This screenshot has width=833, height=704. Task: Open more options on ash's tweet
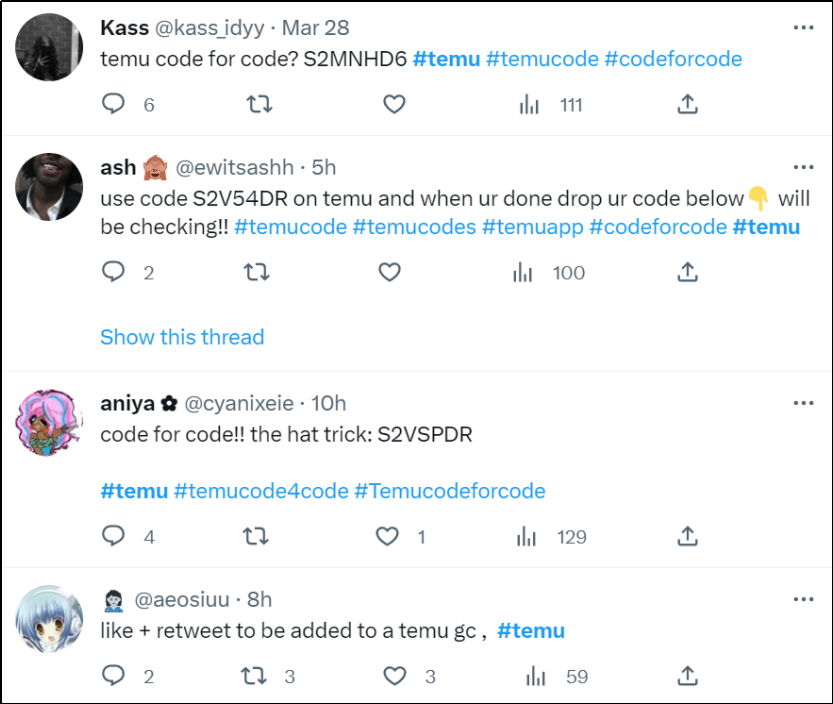[803, 167]
